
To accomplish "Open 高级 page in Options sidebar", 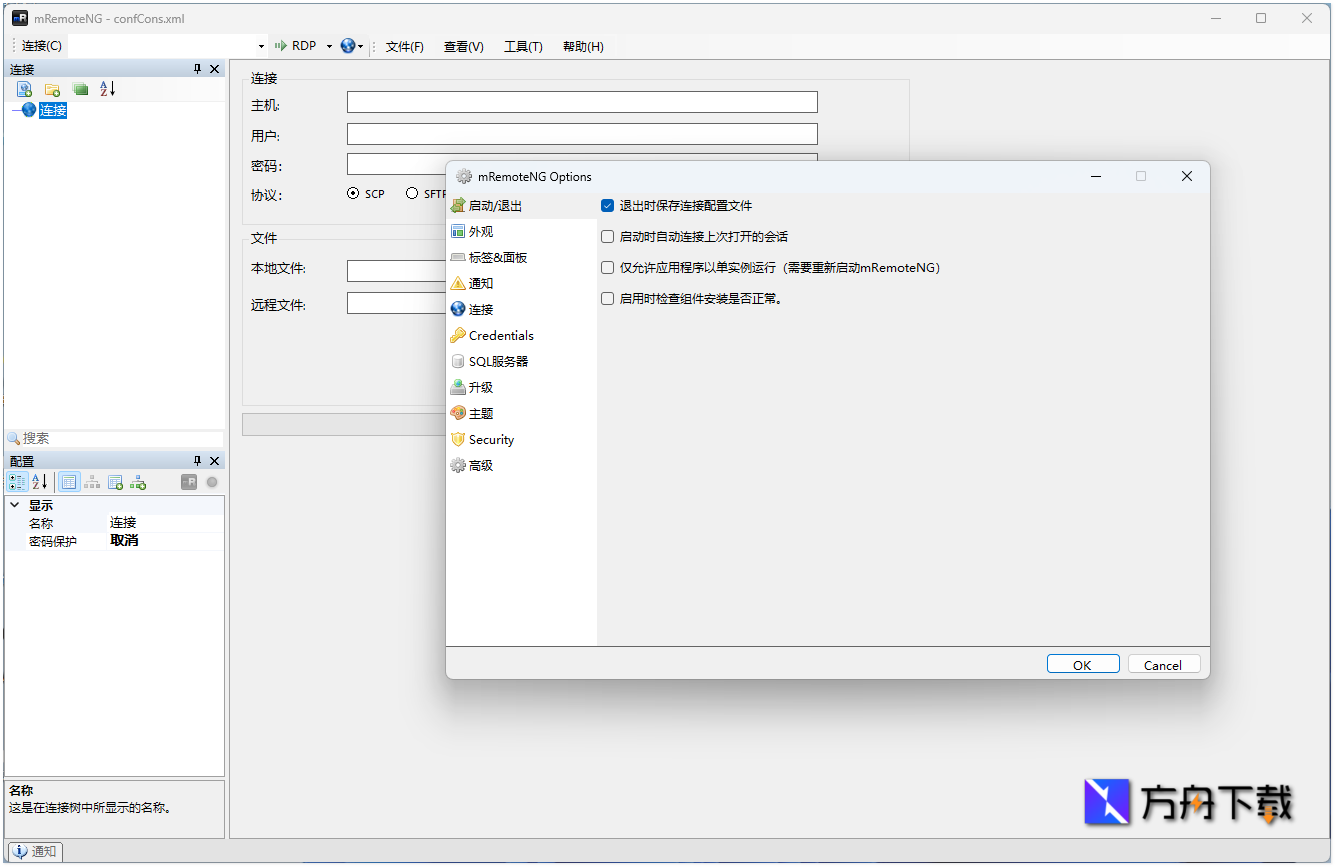I will [x=521, y=466].
